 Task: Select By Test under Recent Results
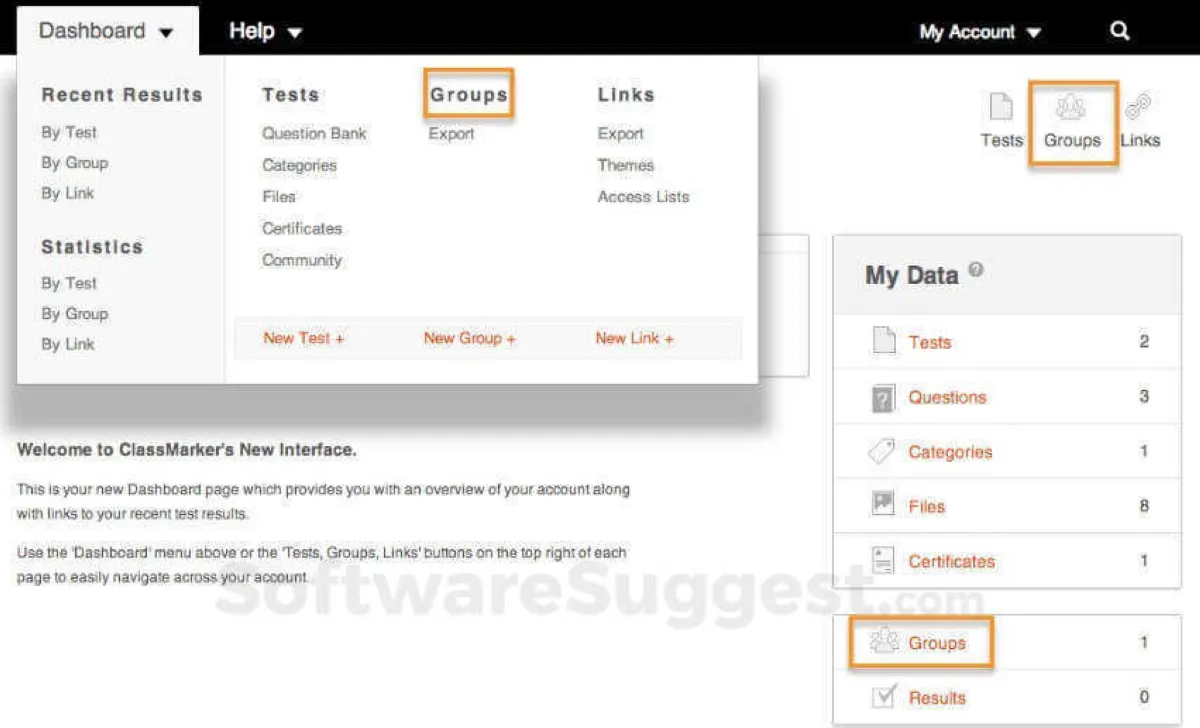pos(69,132)
